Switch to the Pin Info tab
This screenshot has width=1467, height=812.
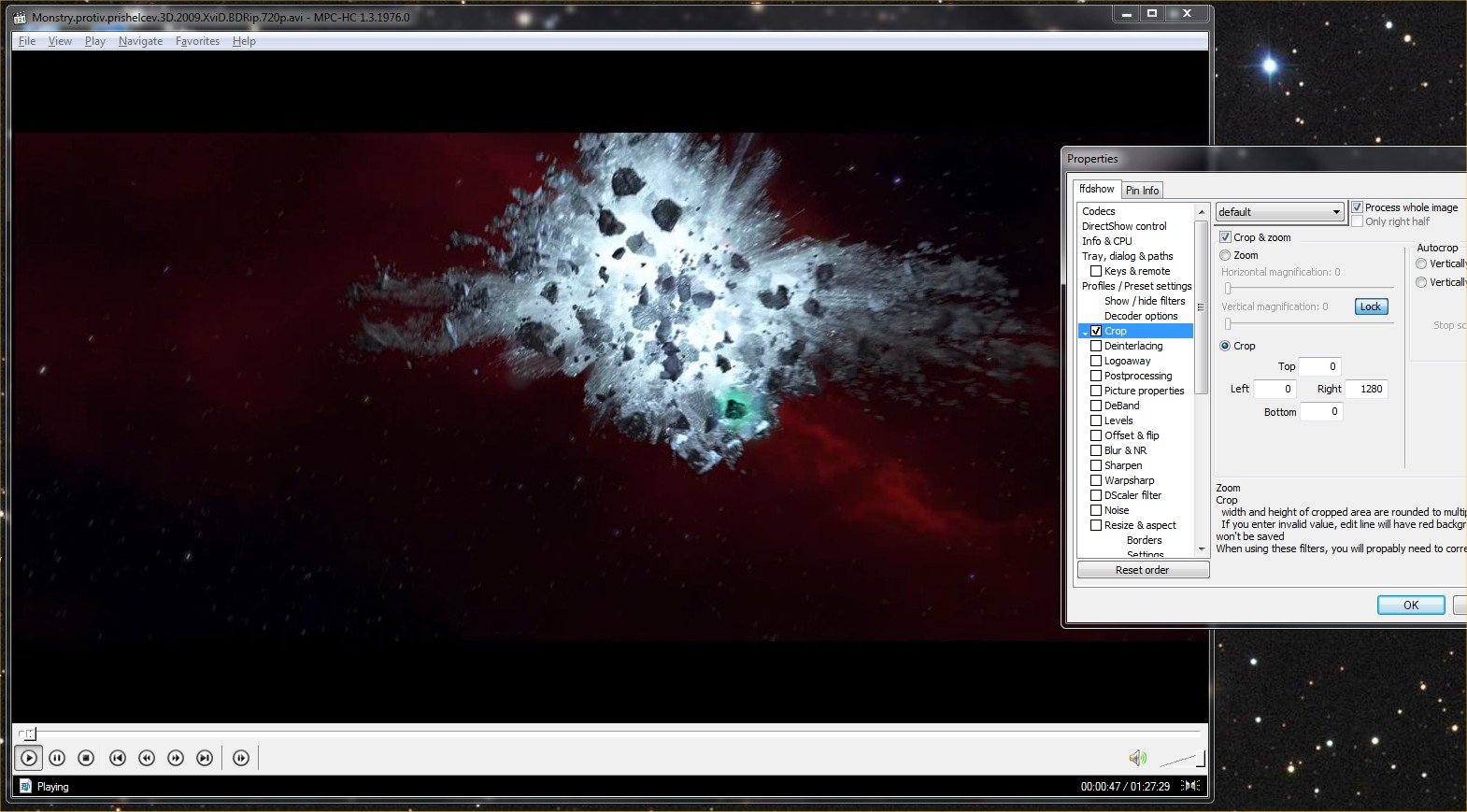1142,191
